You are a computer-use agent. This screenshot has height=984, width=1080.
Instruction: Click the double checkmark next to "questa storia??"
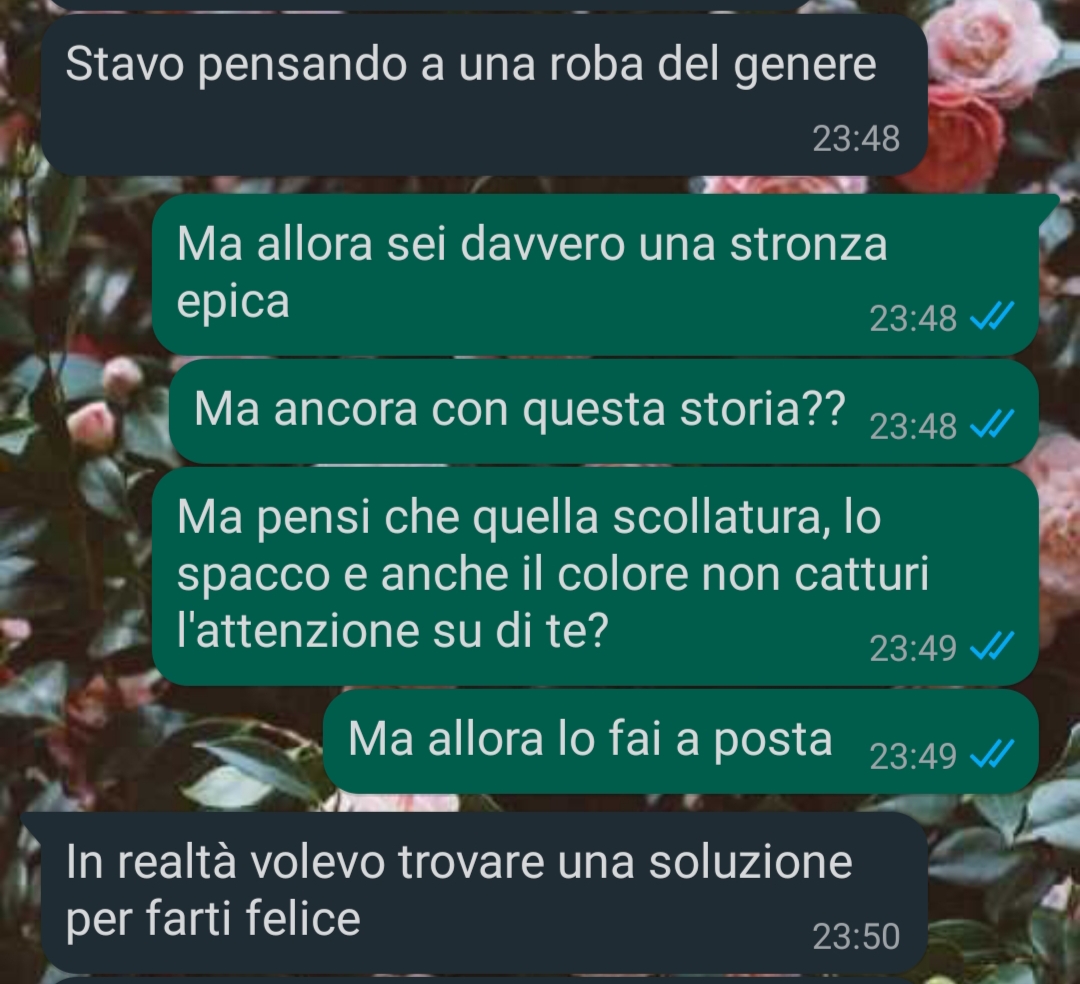[992, 424]
